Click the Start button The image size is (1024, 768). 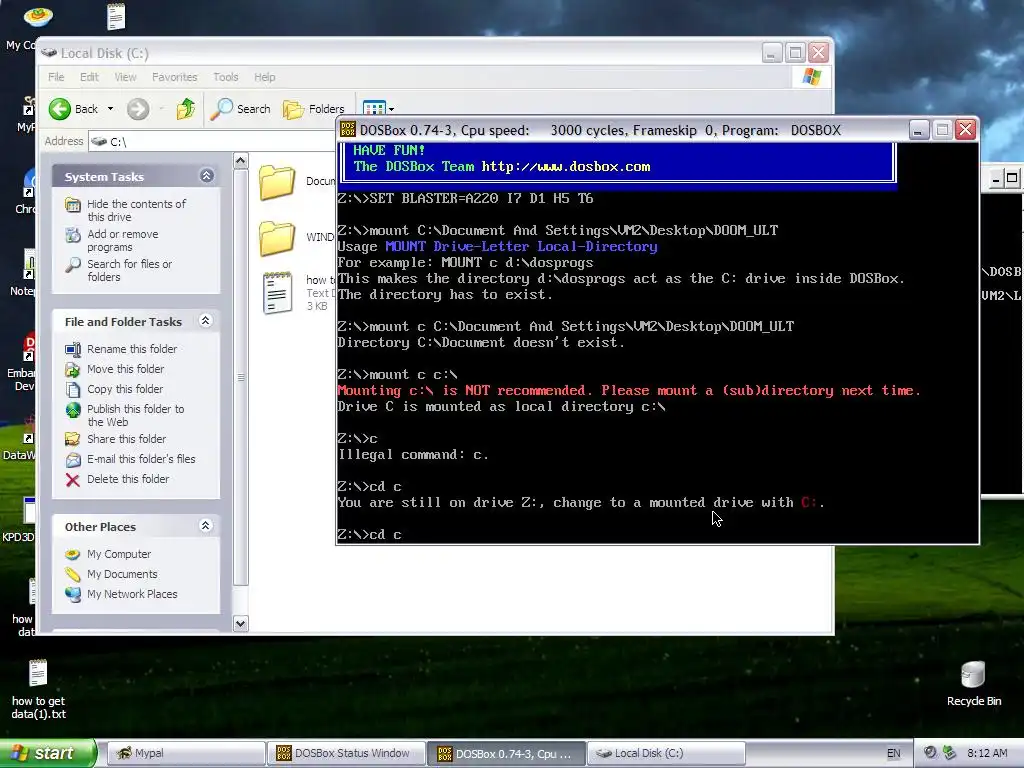coord(48,753)
